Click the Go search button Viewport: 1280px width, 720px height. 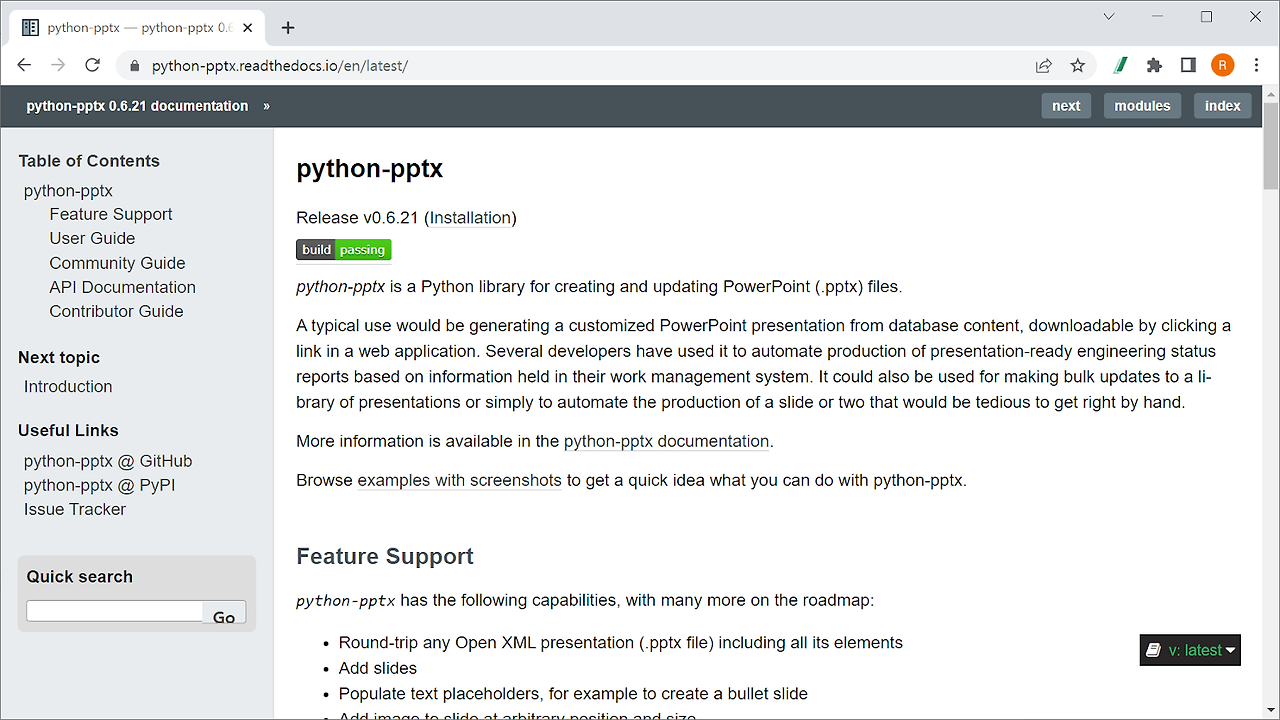click(x=224, y=614)
